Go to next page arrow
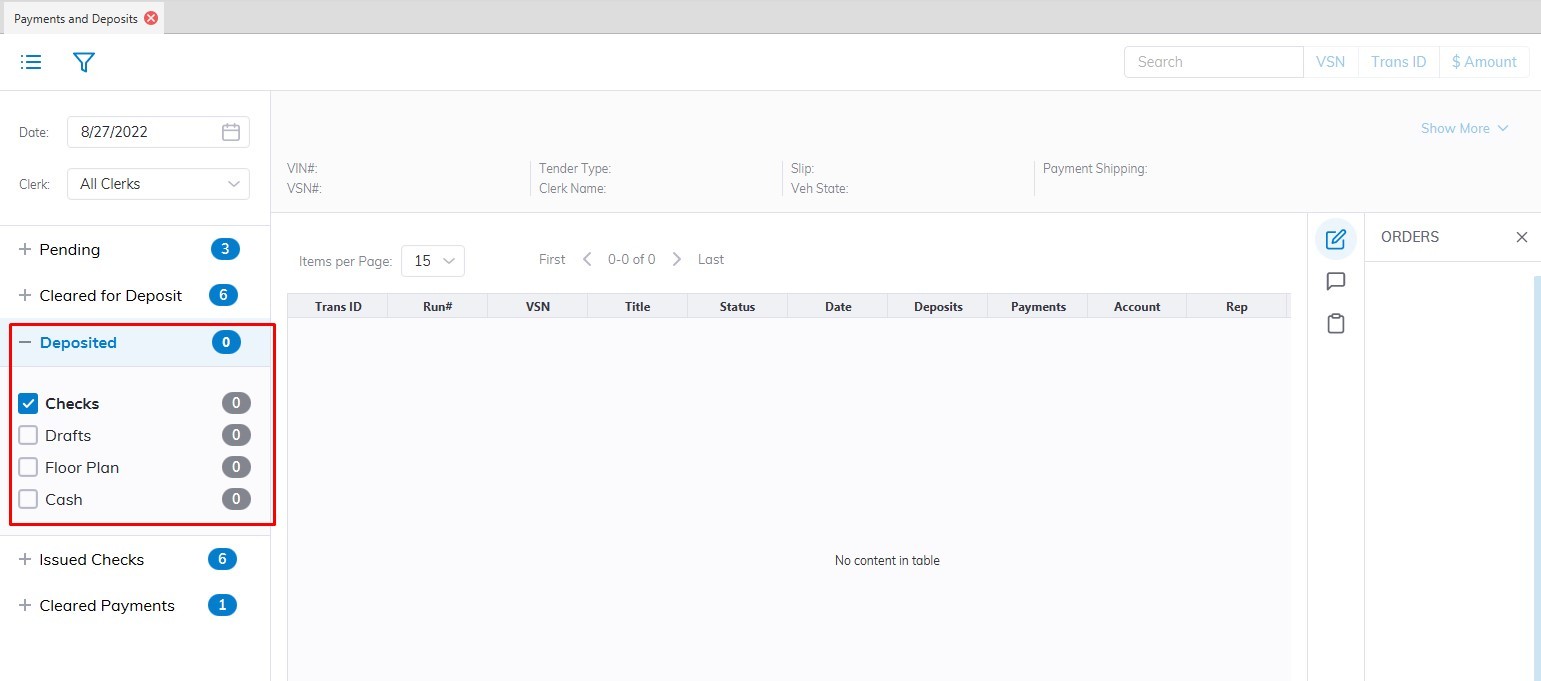This screenshot has width=1541, height=681. tap(677, 260)
